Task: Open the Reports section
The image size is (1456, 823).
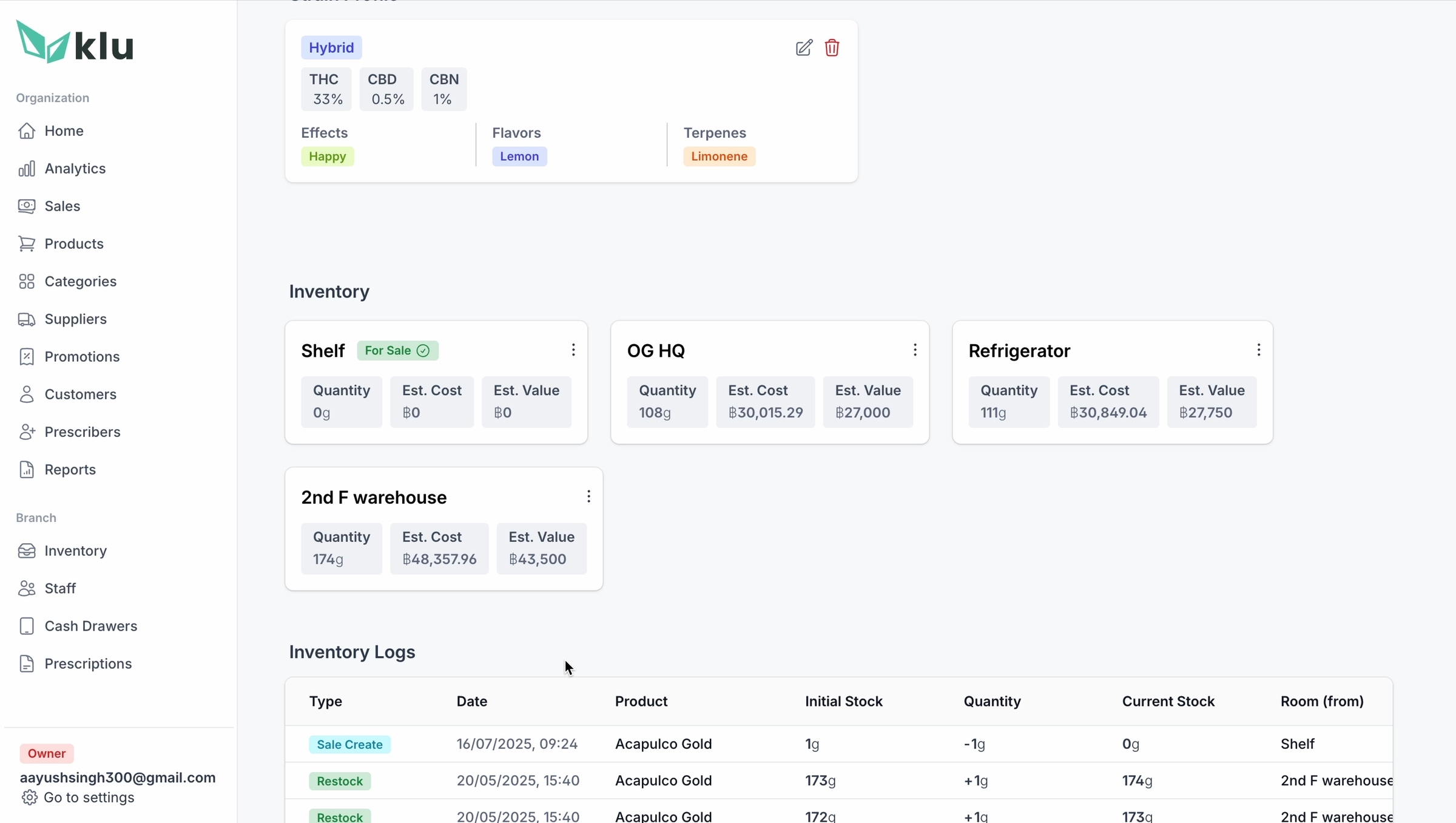Action: [70, 469]
